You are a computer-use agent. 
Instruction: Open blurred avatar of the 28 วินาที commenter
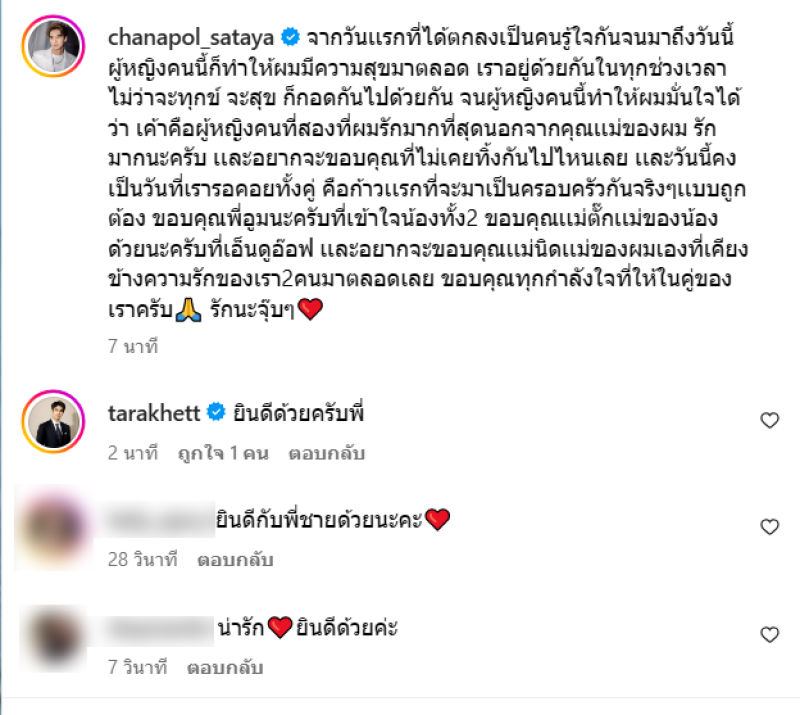[x=54, y=528]
